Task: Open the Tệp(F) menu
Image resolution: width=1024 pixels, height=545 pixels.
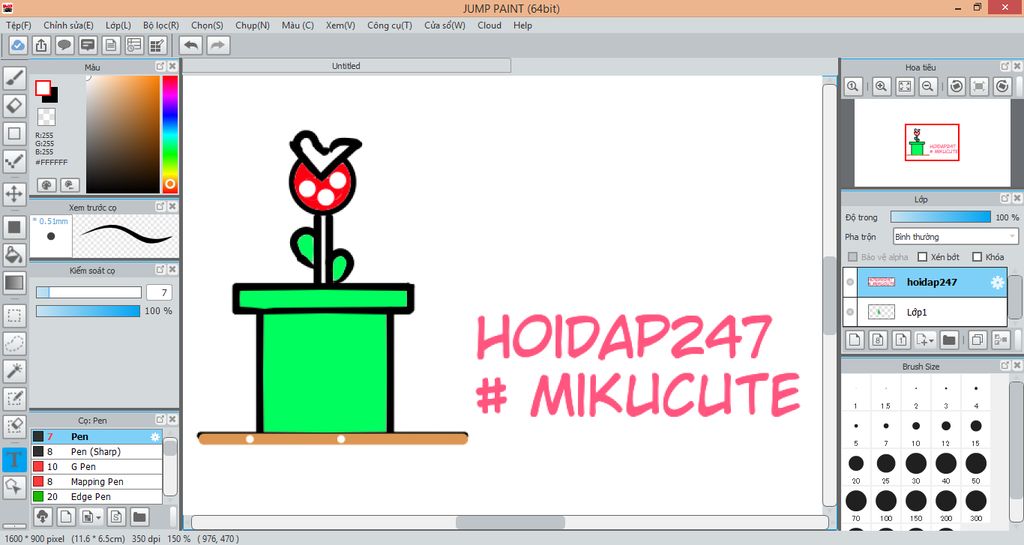Action: pos(18,25)
